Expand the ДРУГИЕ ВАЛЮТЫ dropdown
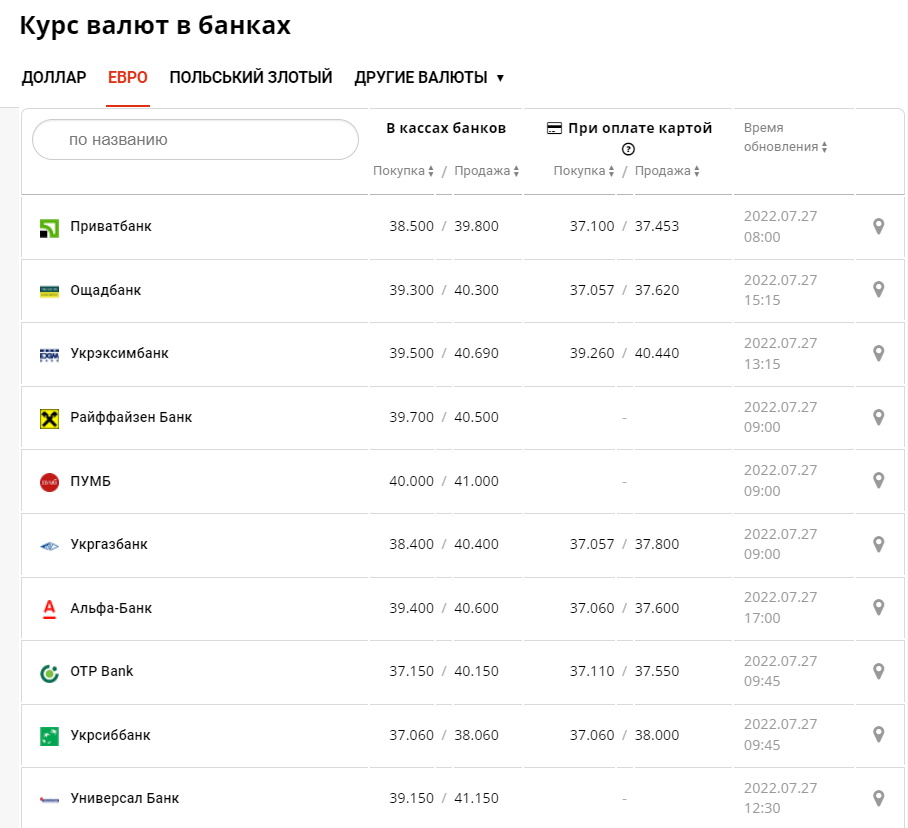This screenshot has width=908, height=828. coord(429,78)
